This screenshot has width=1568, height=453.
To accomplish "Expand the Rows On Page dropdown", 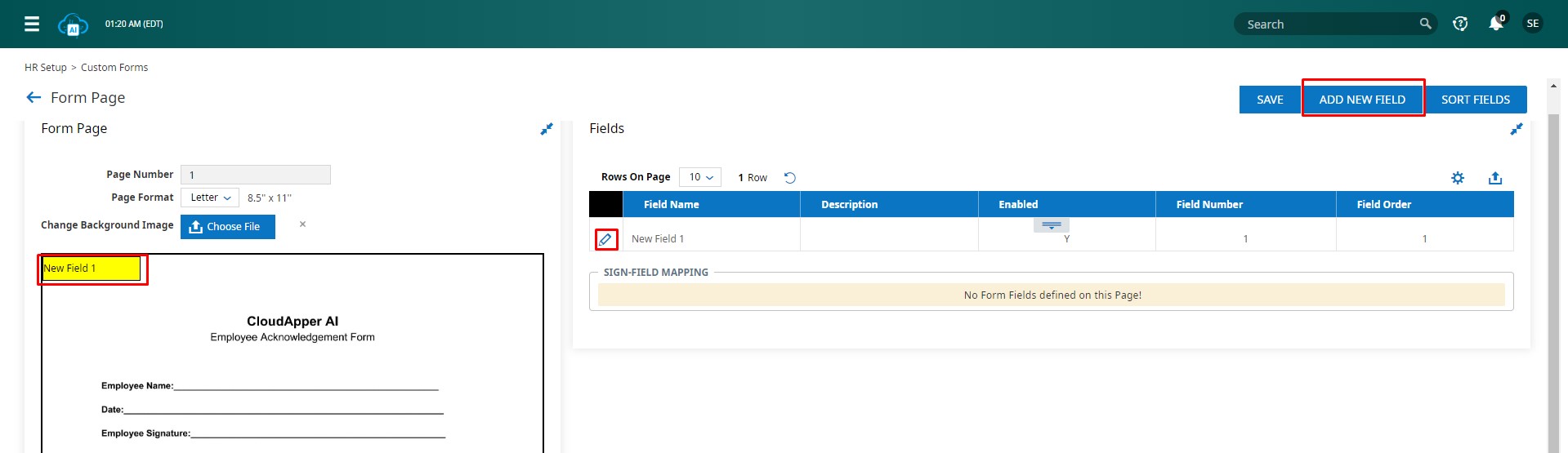I will coord(700,177).
